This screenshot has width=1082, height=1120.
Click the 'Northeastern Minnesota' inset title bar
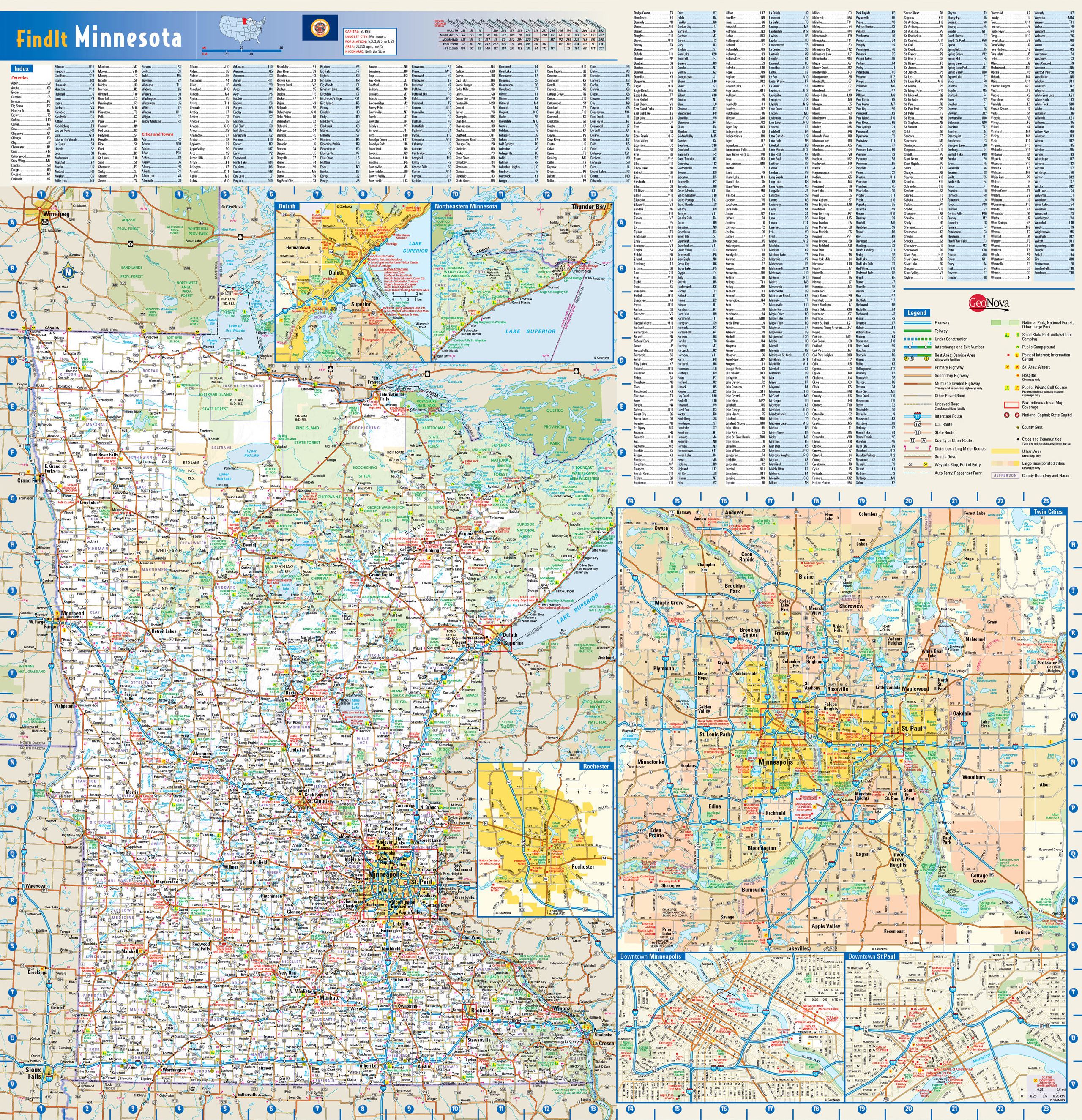(x=466, y=206)
